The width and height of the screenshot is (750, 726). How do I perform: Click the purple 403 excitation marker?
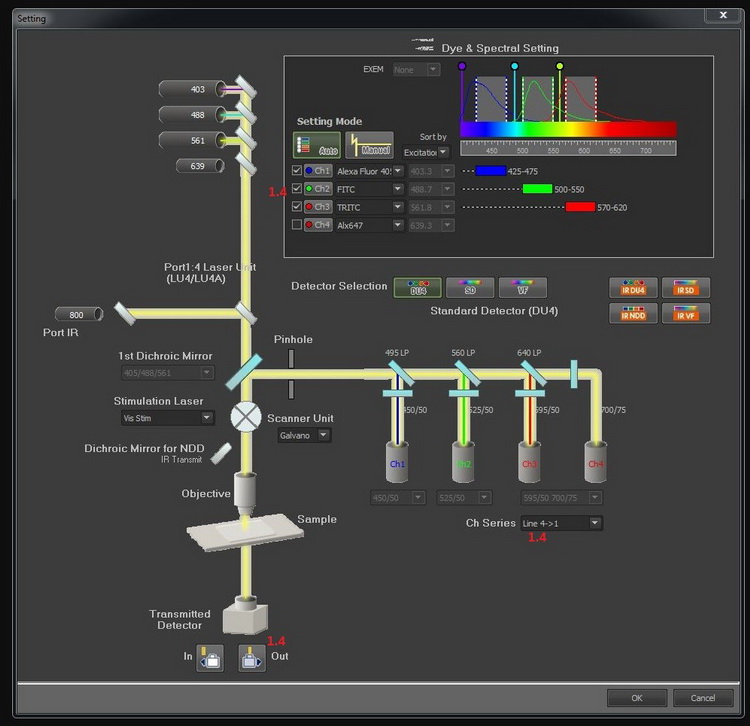(x=462, y=66)
